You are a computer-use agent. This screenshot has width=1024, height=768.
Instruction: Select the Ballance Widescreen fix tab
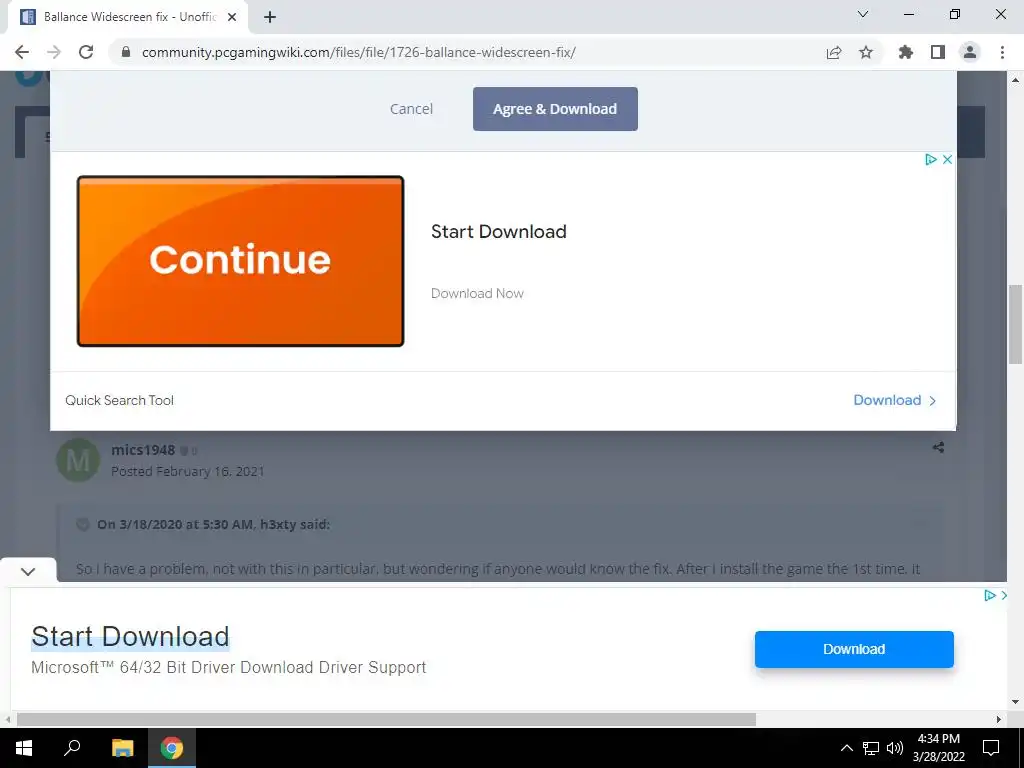pos(128,18)
